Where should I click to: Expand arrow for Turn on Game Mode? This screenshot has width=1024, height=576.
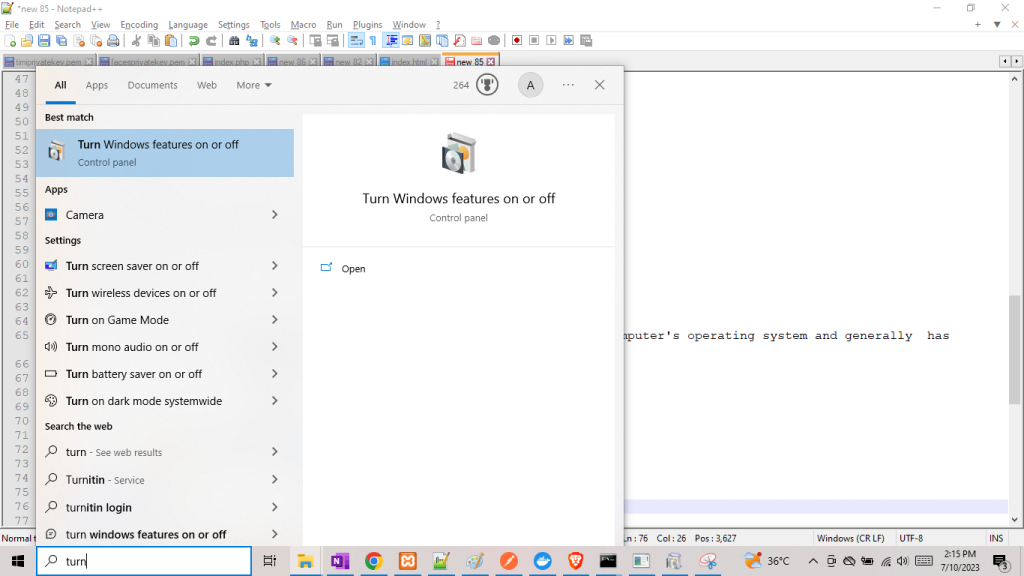(274, 320)
